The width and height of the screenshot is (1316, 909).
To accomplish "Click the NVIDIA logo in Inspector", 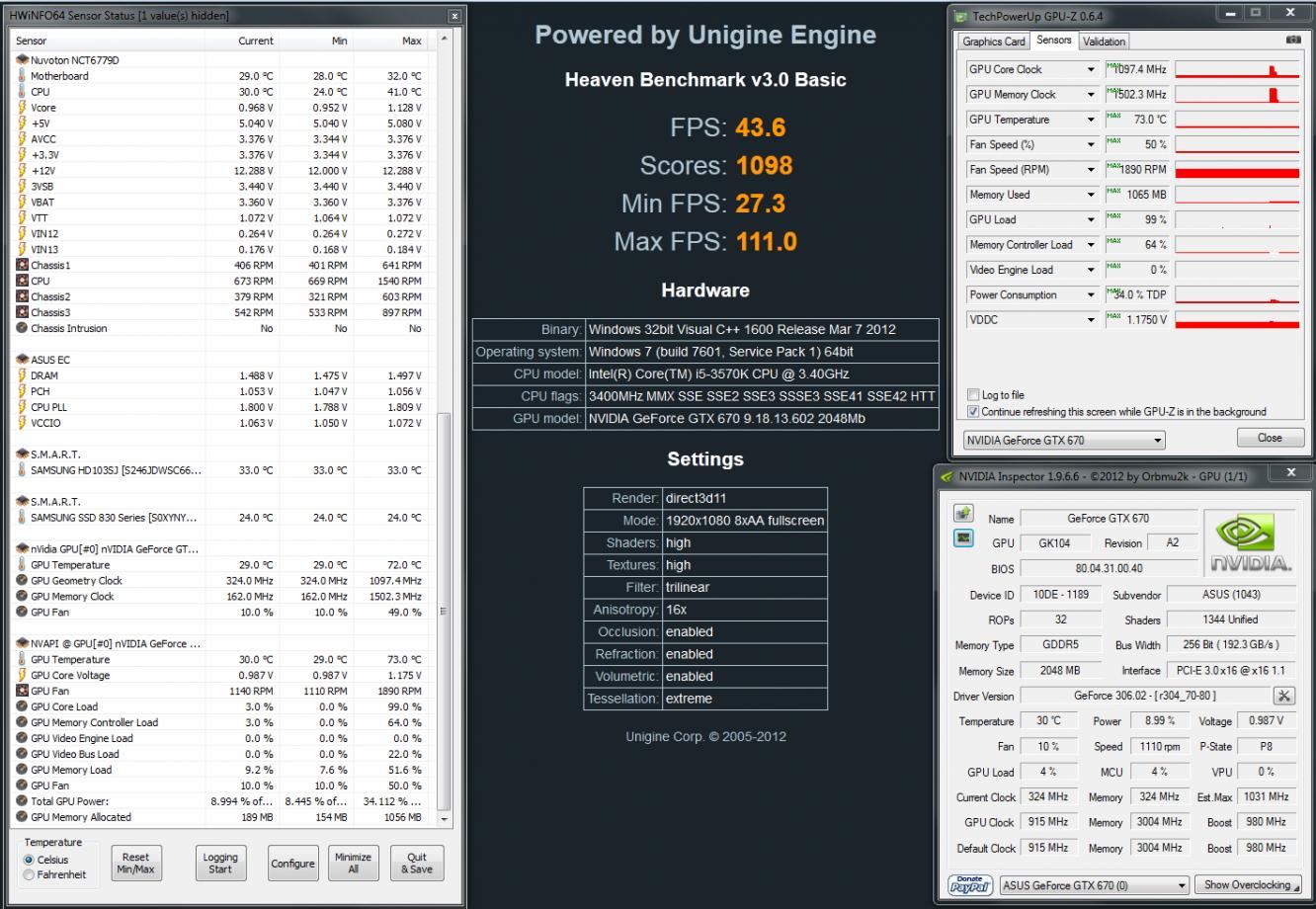I will [x=1251, y=540].
